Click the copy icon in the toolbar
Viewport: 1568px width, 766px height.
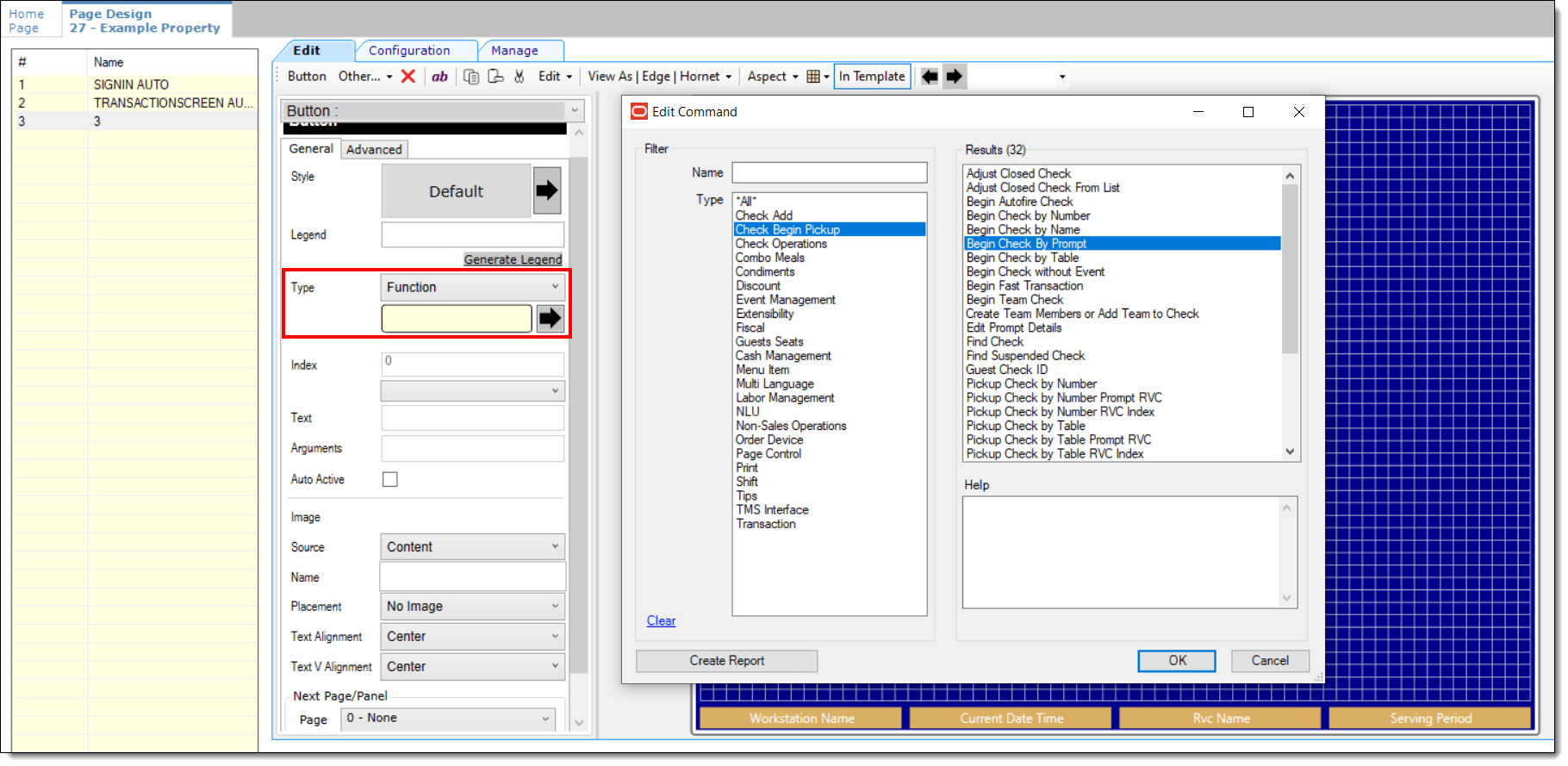point(471,77)
